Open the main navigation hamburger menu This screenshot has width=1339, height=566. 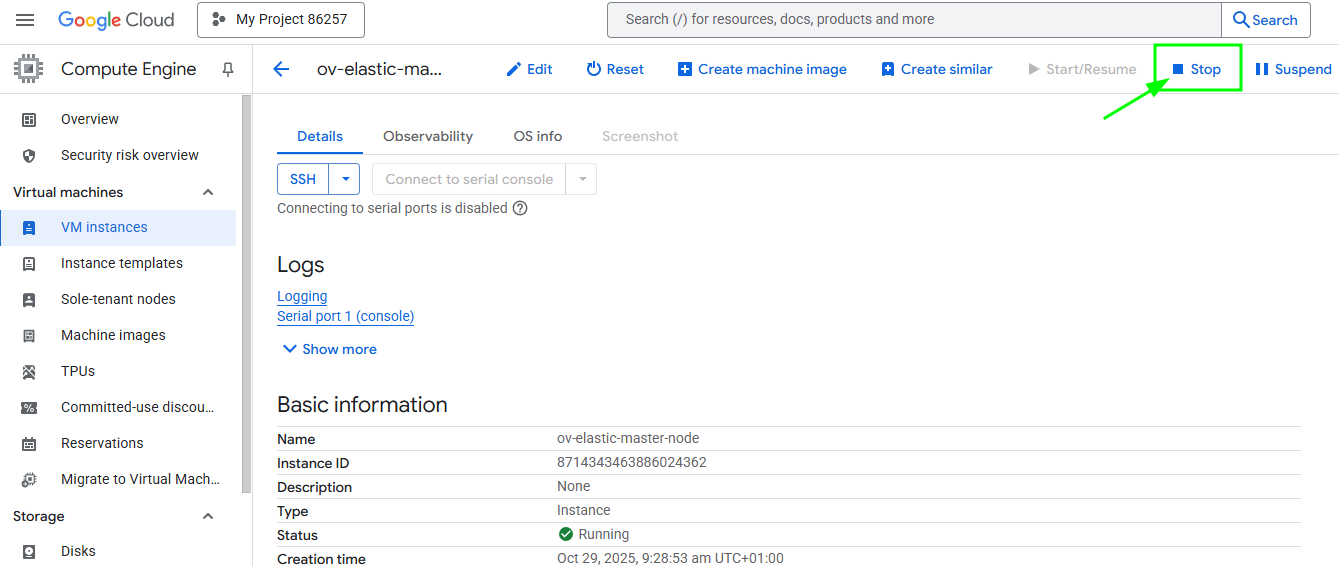[x=25, y=20]
